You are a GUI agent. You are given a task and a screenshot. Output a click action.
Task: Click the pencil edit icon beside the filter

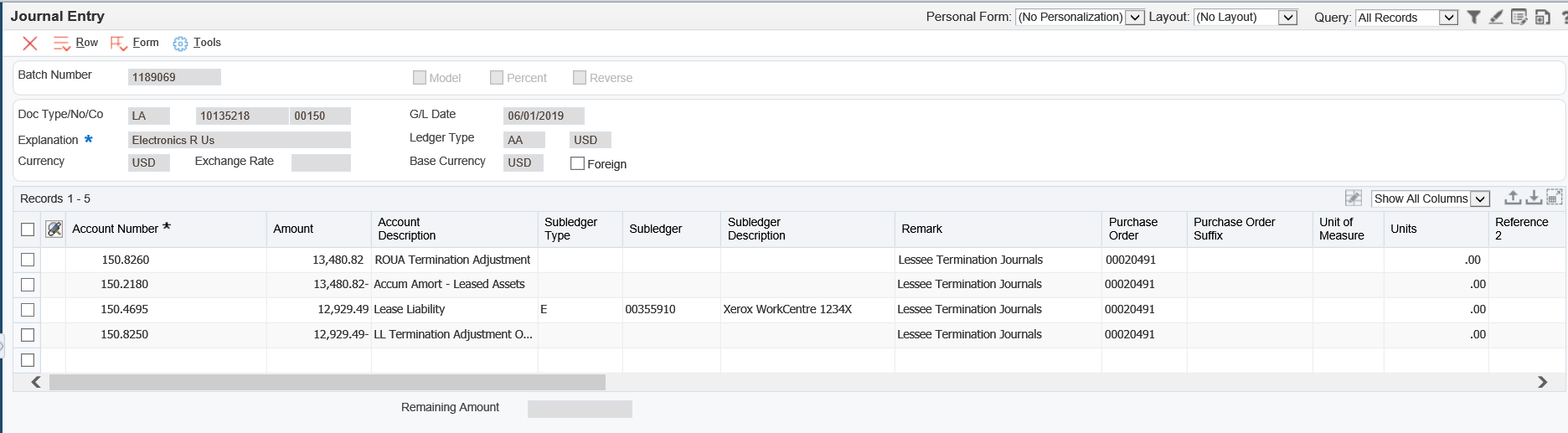(1496, 17)
